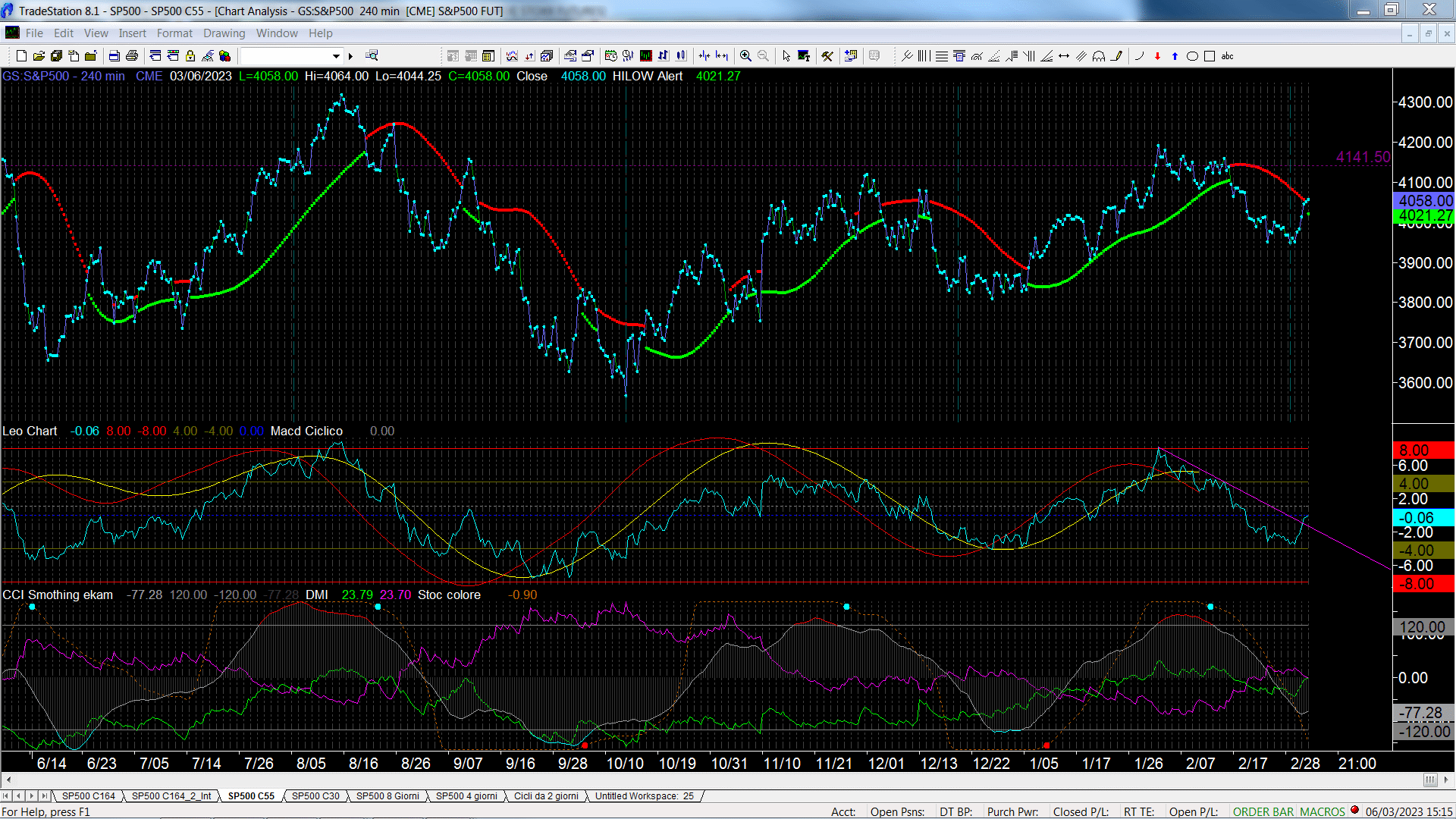
Task: Click the first-tab navigation arrow
Action: [x=6, y=796]
